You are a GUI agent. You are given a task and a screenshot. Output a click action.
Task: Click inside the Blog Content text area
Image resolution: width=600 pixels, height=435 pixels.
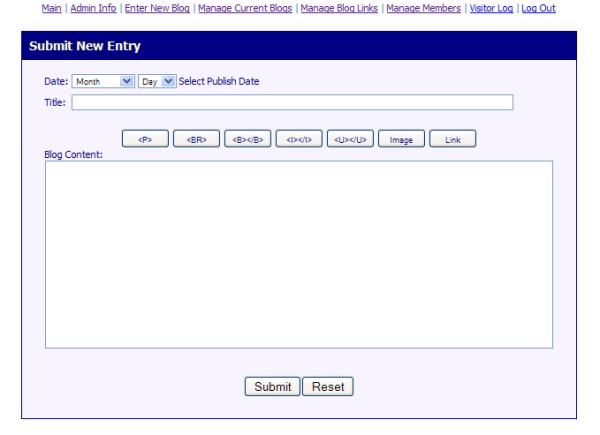298,254
